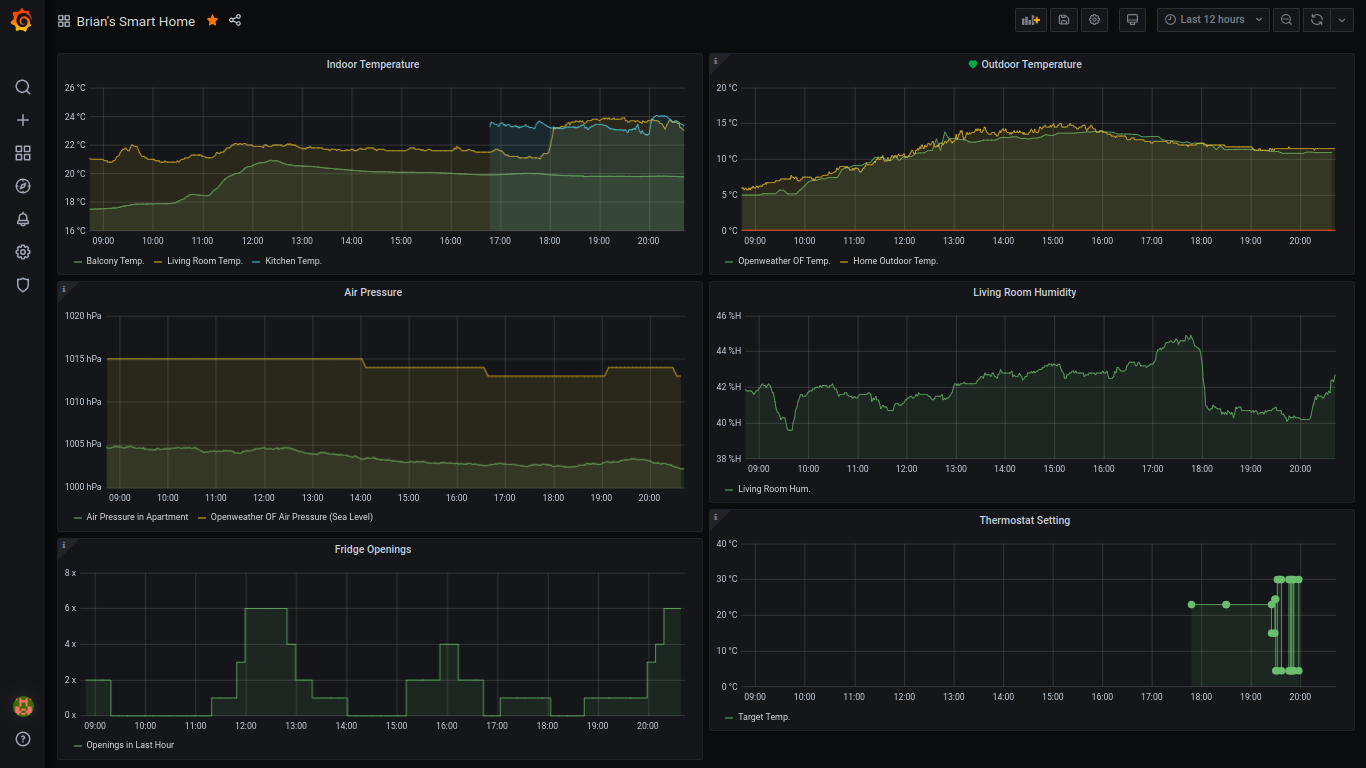Open the Alerting bell icon
The height and width of the screenshot is (768, 1366).
coord(23,219)
